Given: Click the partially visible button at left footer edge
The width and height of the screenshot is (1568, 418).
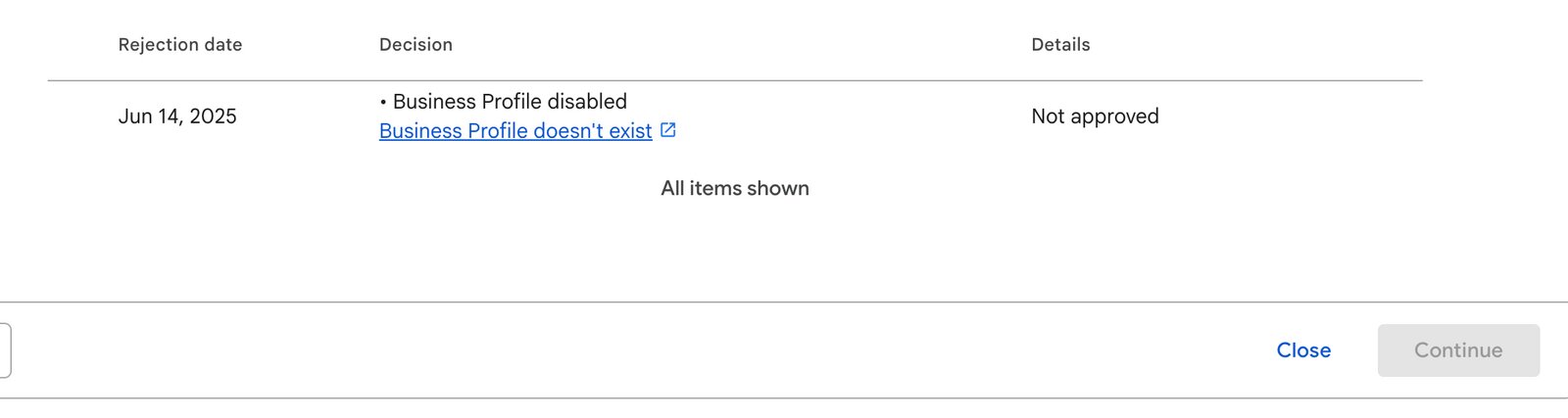Looking at the screenshot, I should tap(5, 350).
